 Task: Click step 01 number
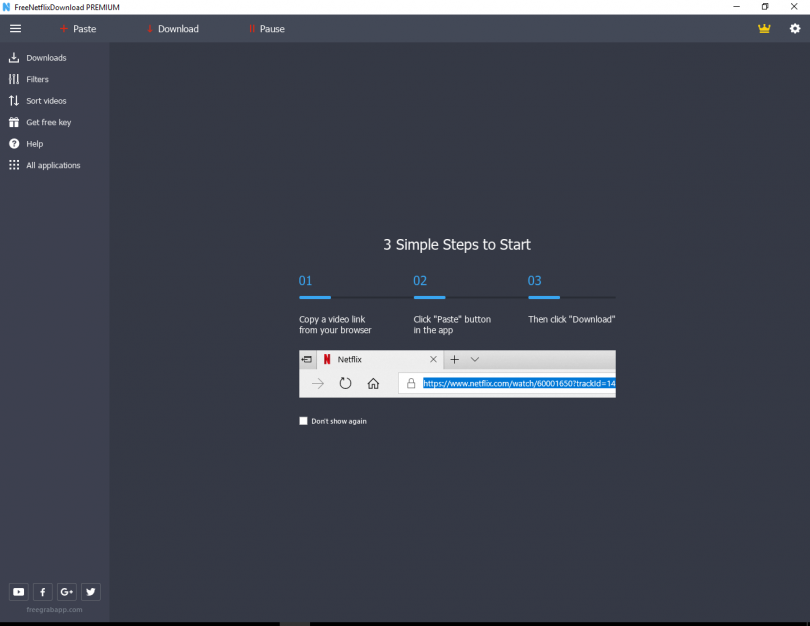(305, 280)
